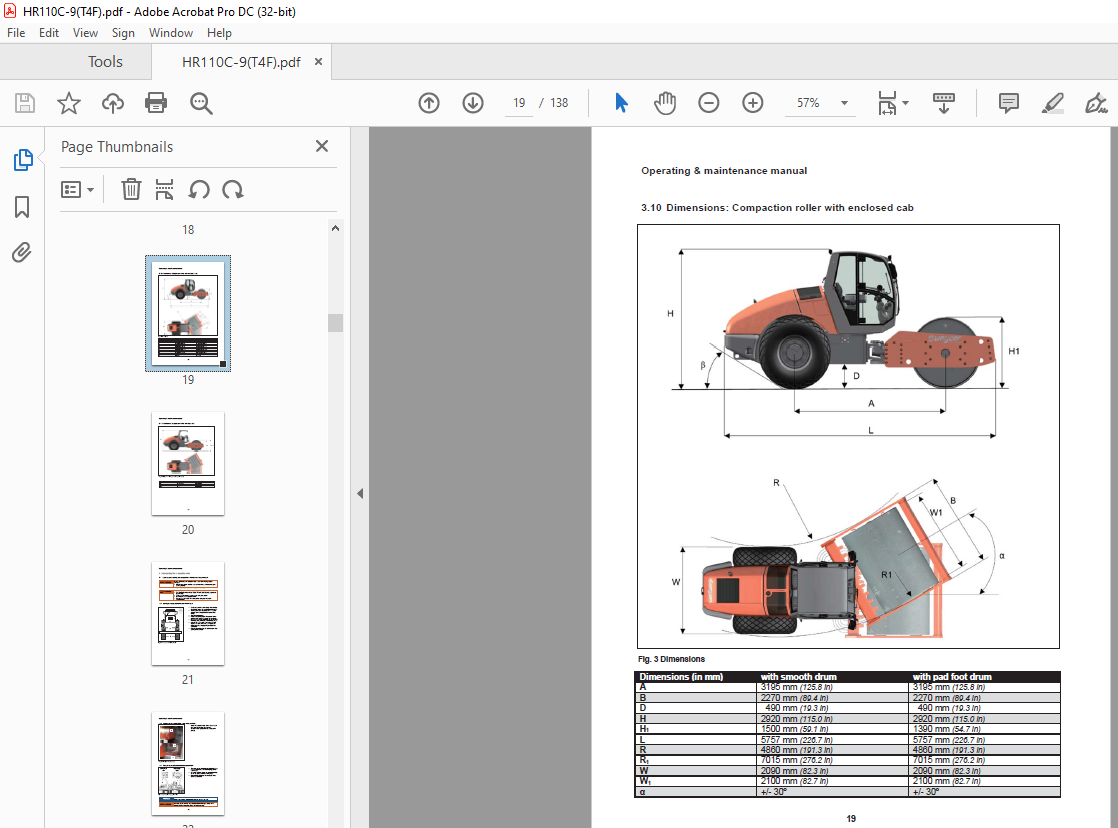Switch to the Tools tab
The height and width of the screenshot is (828, 1118).
pyautogui.click(x=105, y=62)
